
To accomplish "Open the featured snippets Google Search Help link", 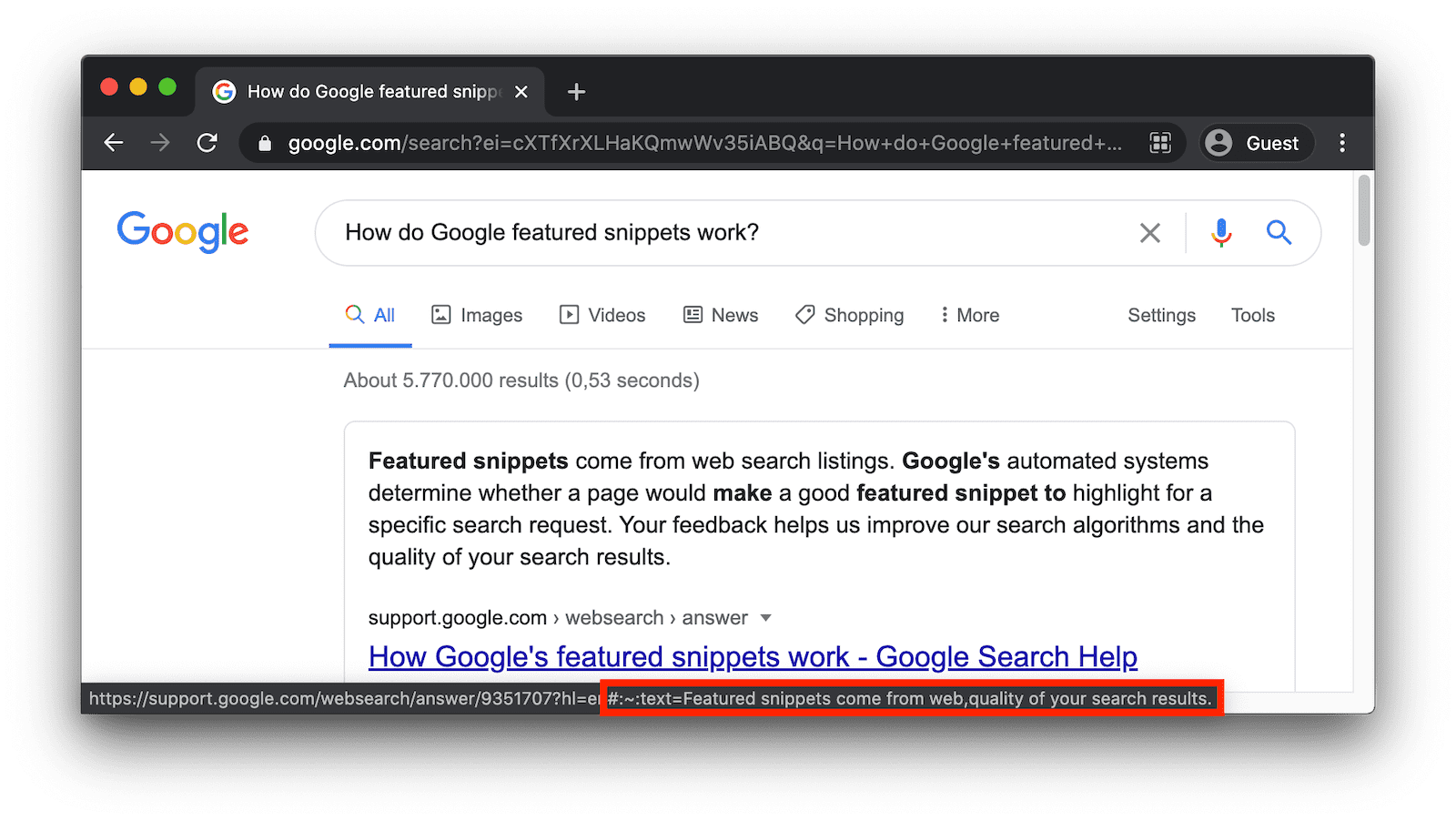I will 752,656.
